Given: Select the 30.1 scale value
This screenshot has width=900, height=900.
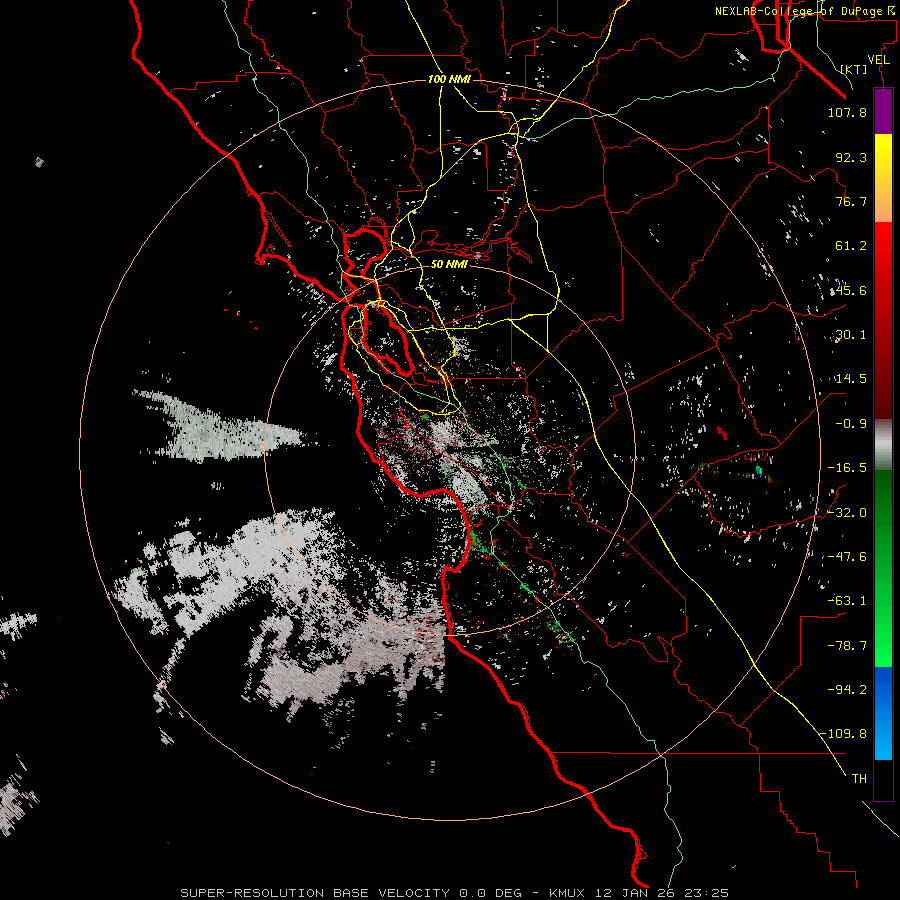Looking at the screenshot, I should coord(851,335).
